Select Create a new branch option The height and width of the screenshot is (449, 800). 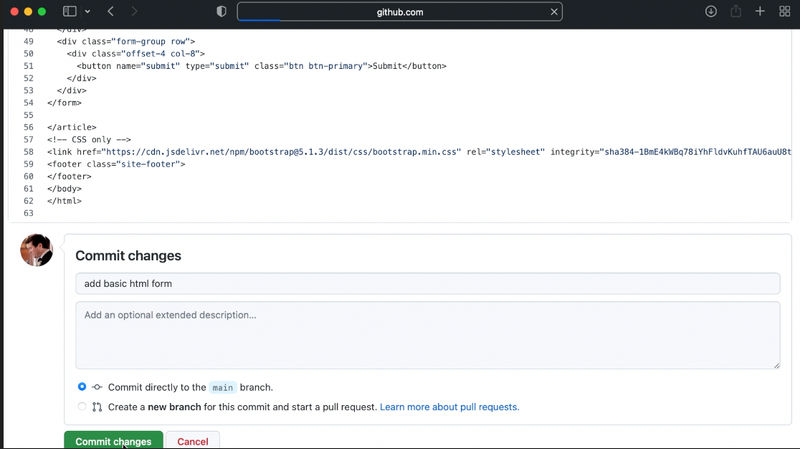coord(82,407)
